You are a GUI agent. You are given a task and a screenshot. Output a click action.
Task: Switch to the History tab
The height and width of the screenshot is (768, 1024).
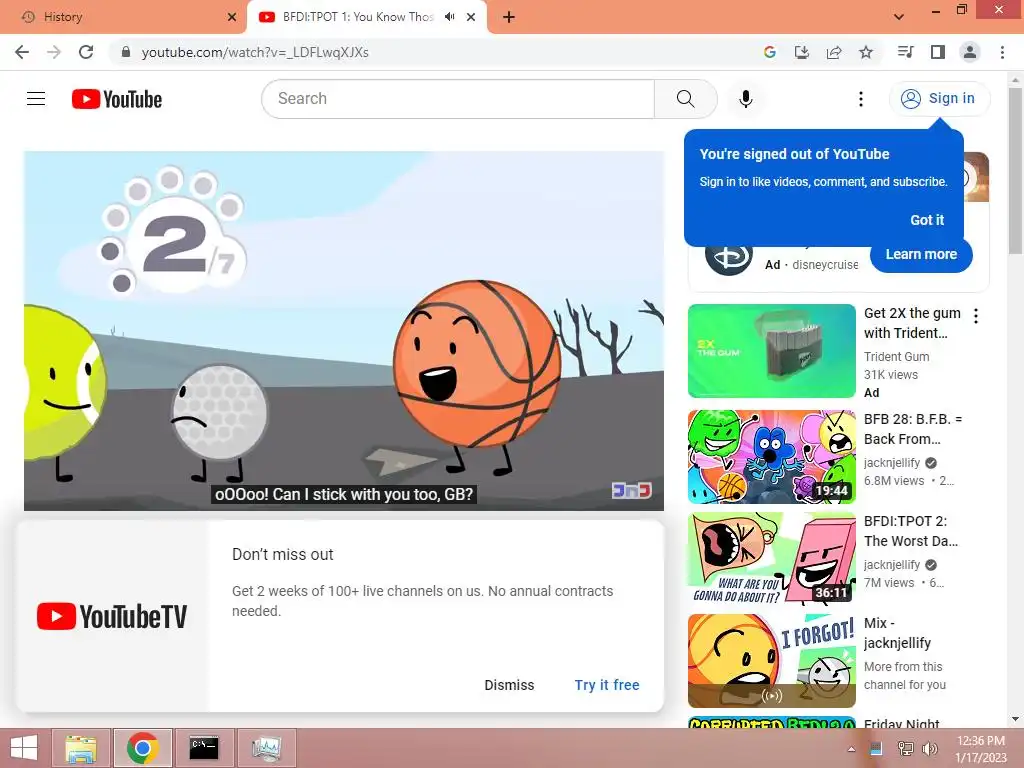point(122,17)
